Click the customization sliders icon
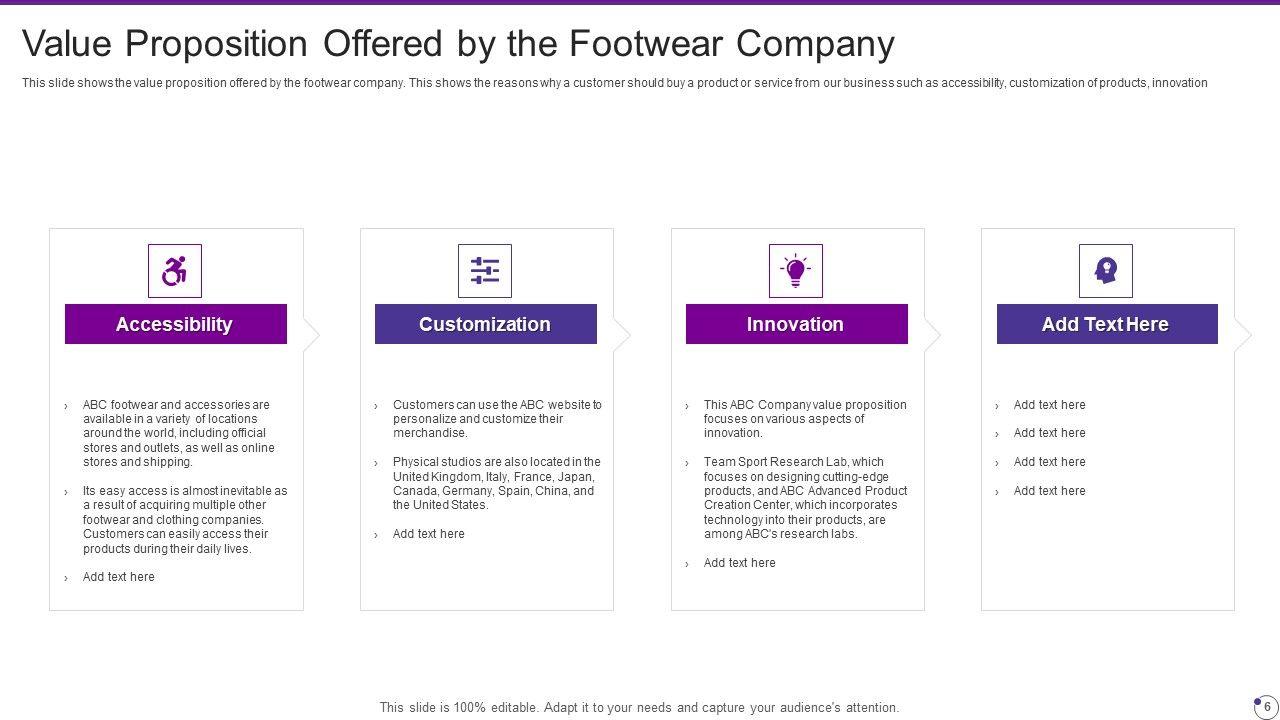 [485, 271]
